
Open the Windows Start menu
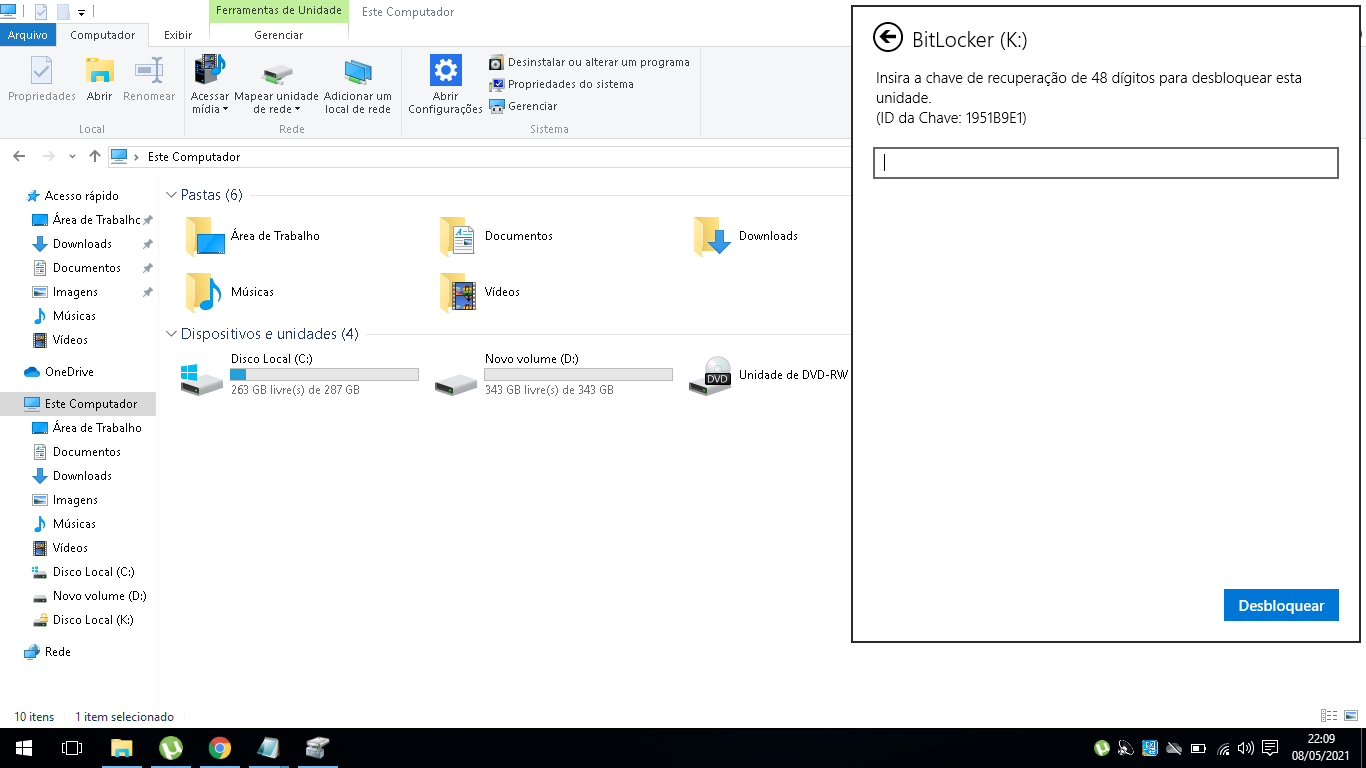(23, 748)
